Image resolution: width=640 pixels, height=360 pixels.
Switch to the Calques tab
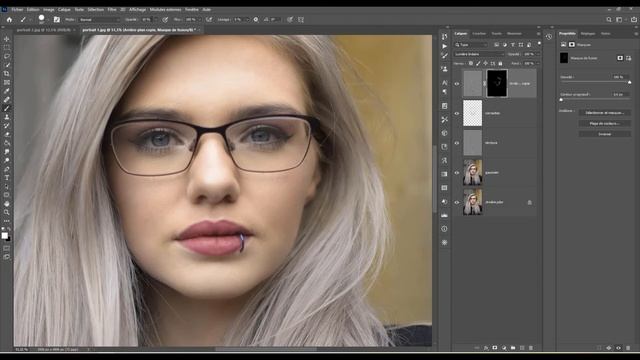click(461, 34)
